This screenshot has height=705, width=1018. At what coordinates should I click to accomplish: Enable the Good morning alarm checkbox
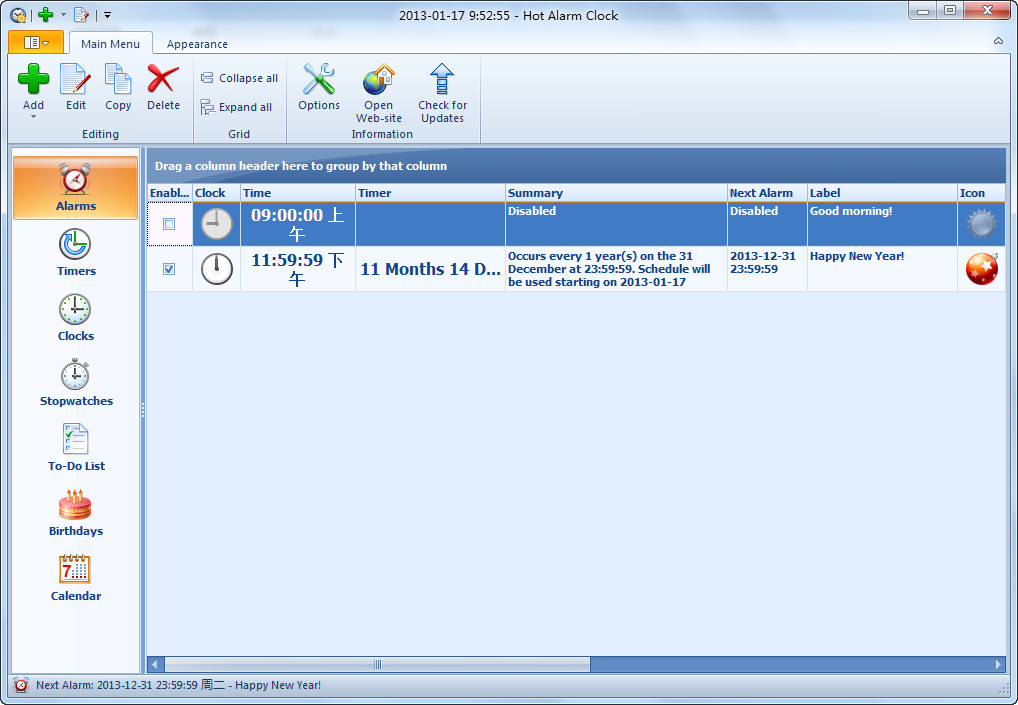click(x=169, y=224)
